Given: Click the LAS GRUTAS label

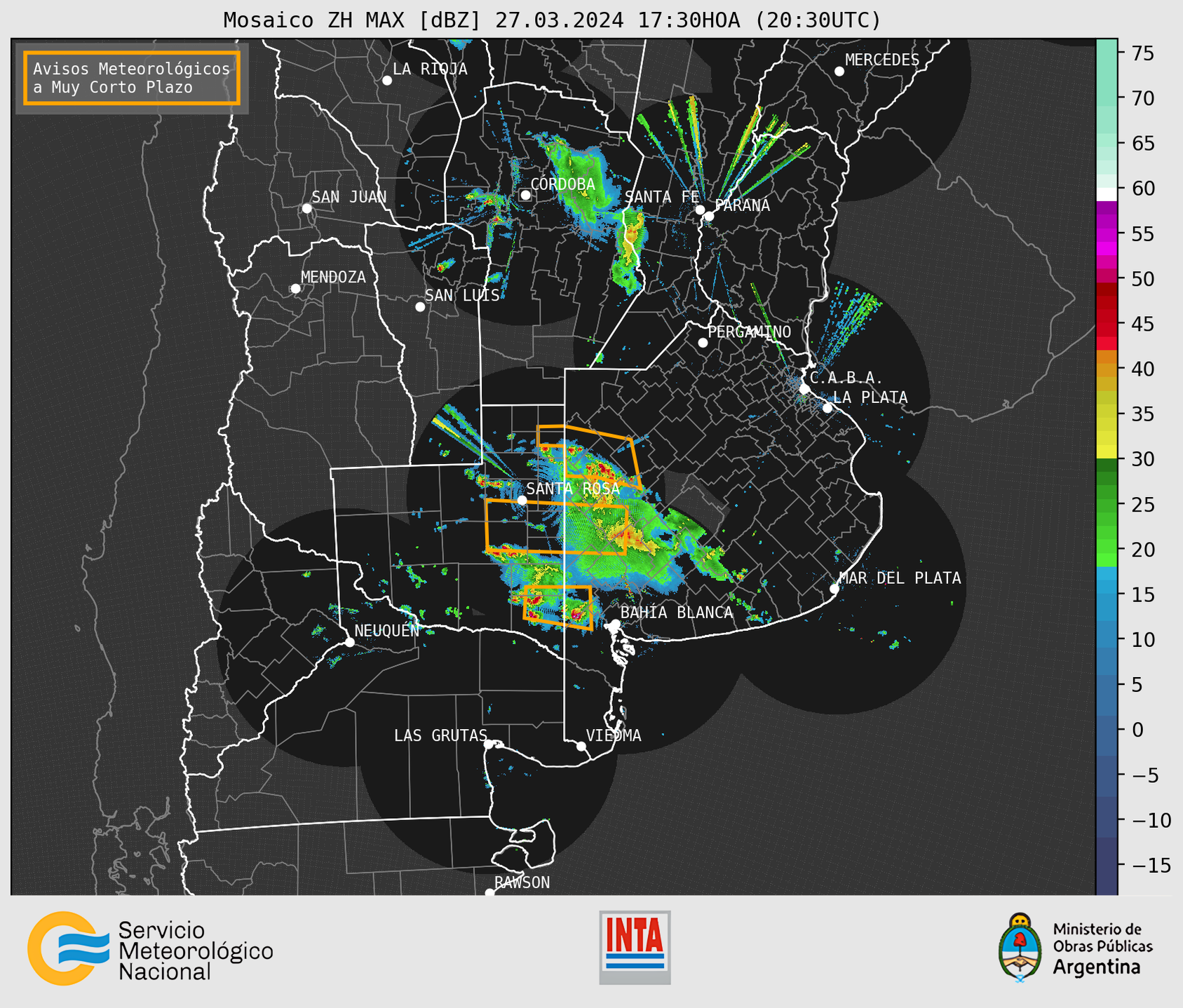Looking at the screenshot, I should 440,735.
